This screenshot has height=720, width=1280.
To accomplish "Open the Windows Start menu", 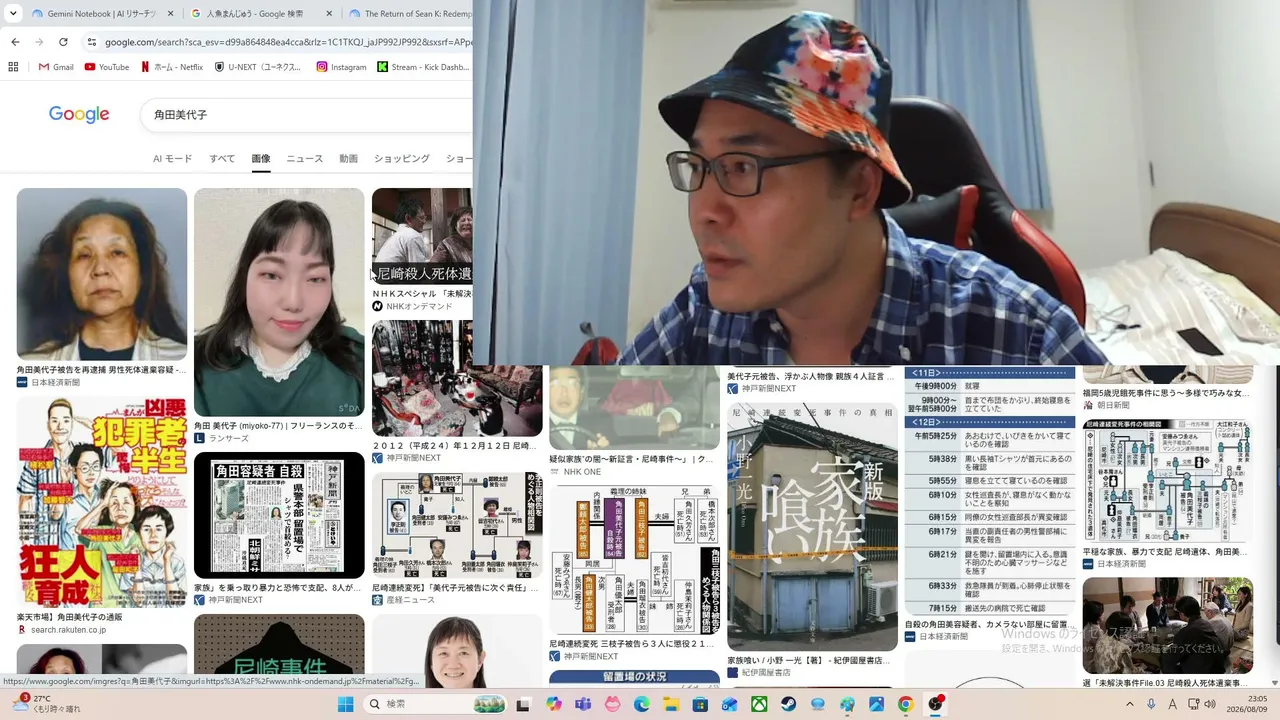I will click(x=345, y=704).
